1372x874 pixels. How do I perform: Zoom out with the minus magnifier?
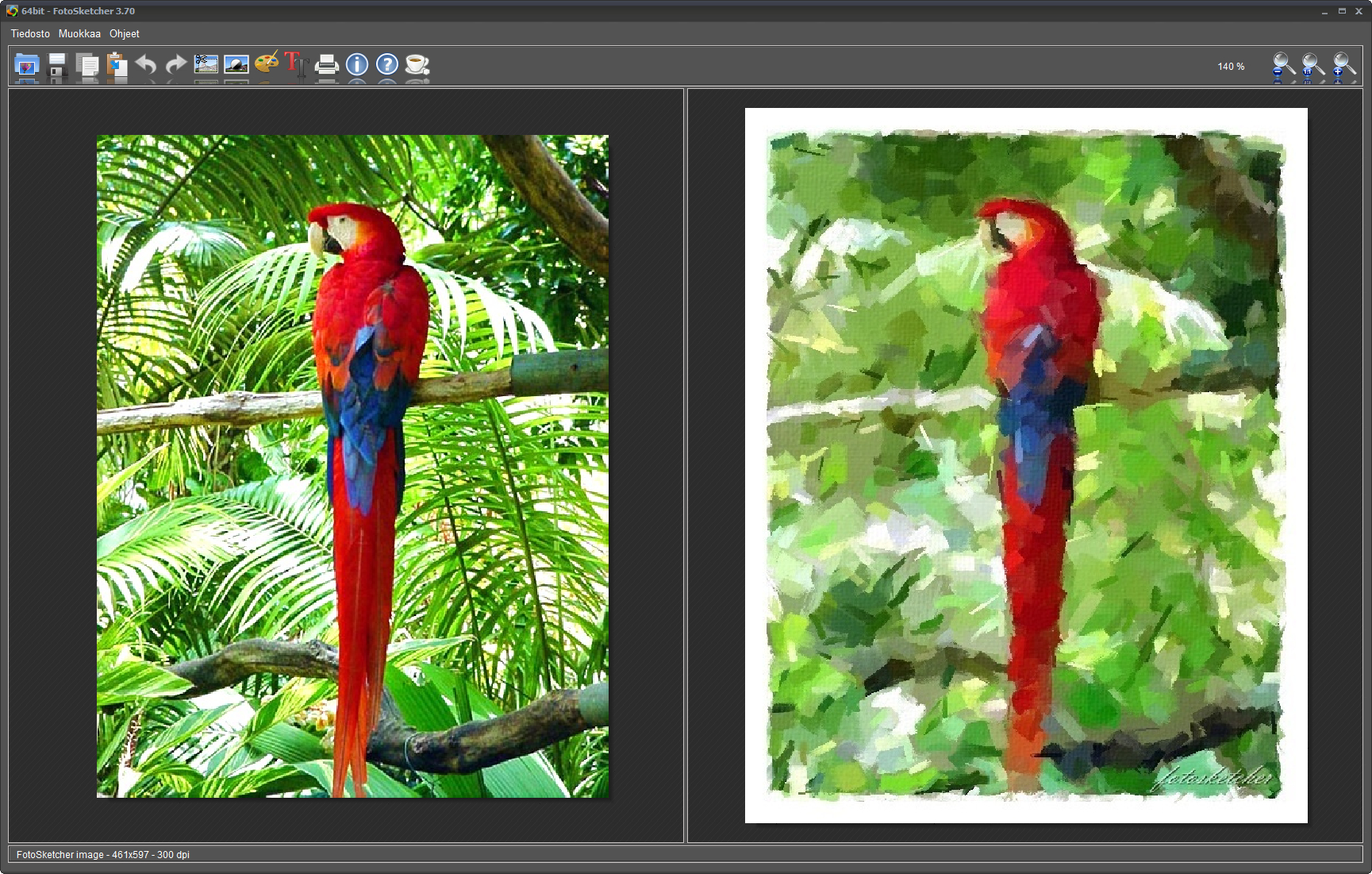[1283, 66]
